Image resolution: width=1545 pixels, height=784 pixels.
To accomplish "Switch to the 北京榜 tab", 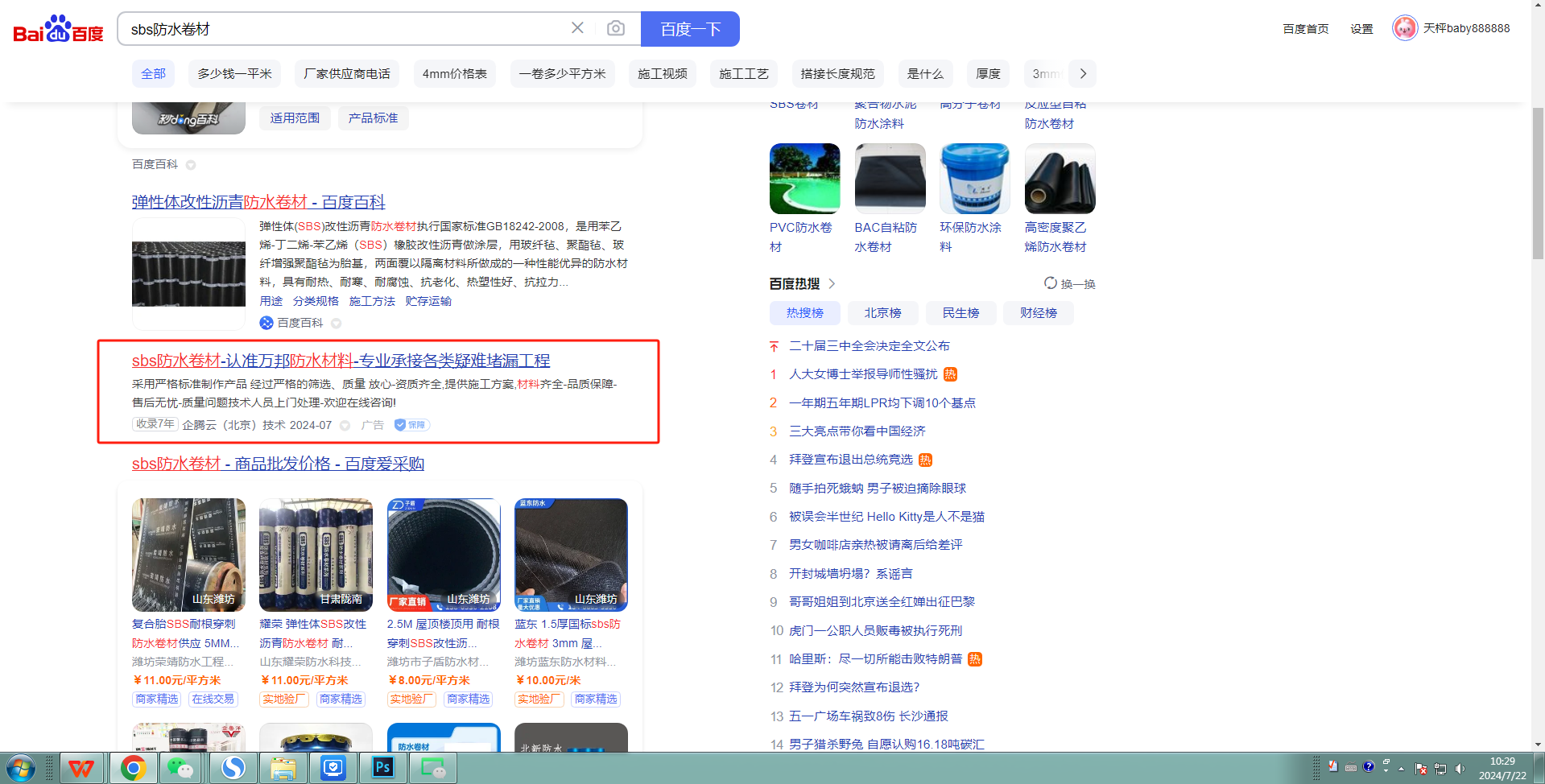I will click(882, 313).
